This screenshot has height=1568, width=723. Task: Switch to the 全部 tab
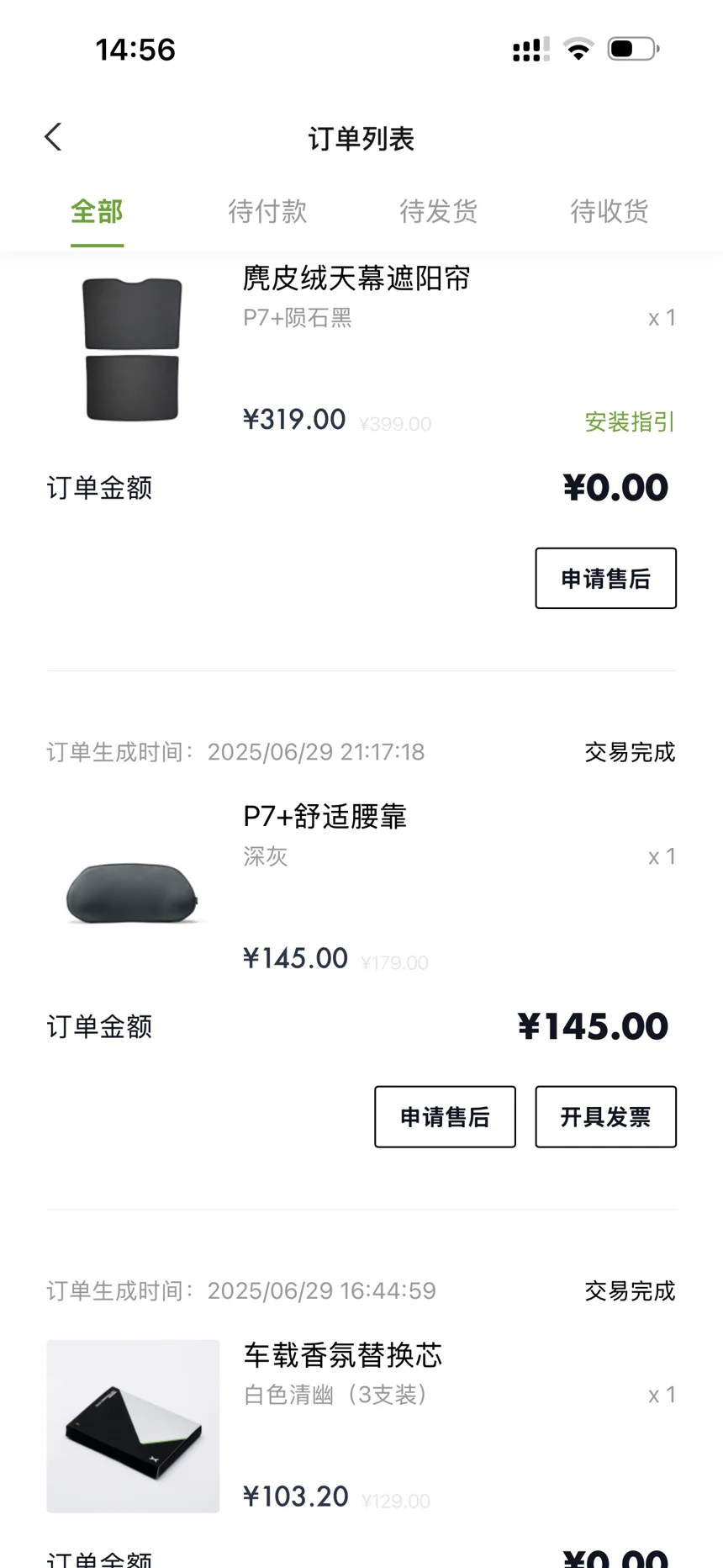click(97, 211)
